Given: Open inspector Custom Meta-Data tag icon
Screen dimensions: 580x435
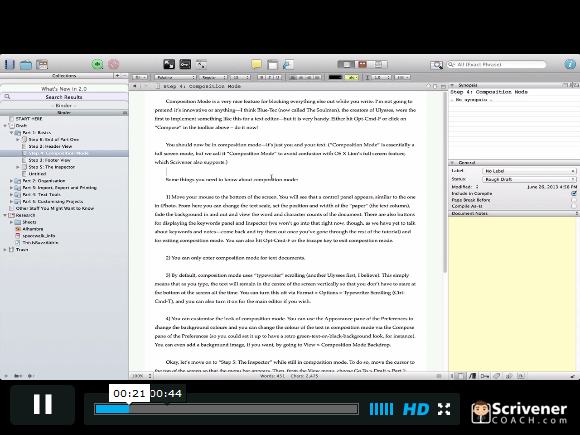Looking at the screenshot, I should [497, 376].
